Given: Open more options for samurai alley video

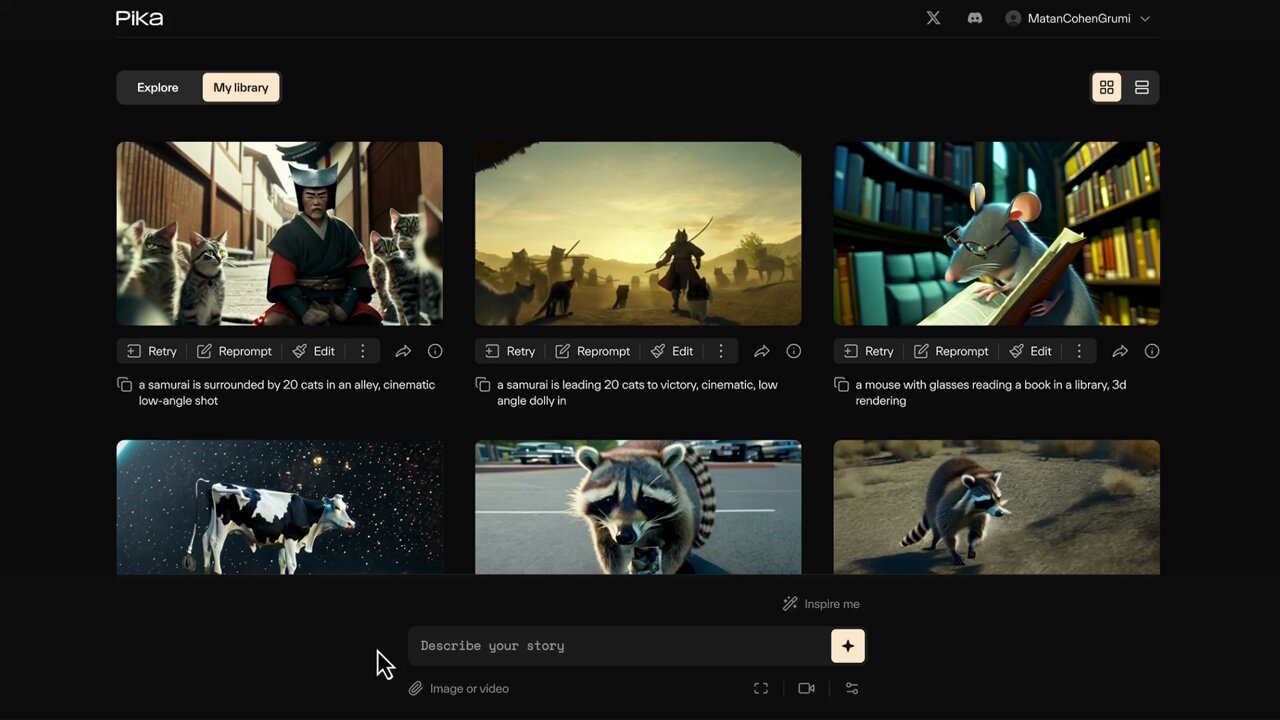Looking at the screenshot, I should (x=363, y=351).
